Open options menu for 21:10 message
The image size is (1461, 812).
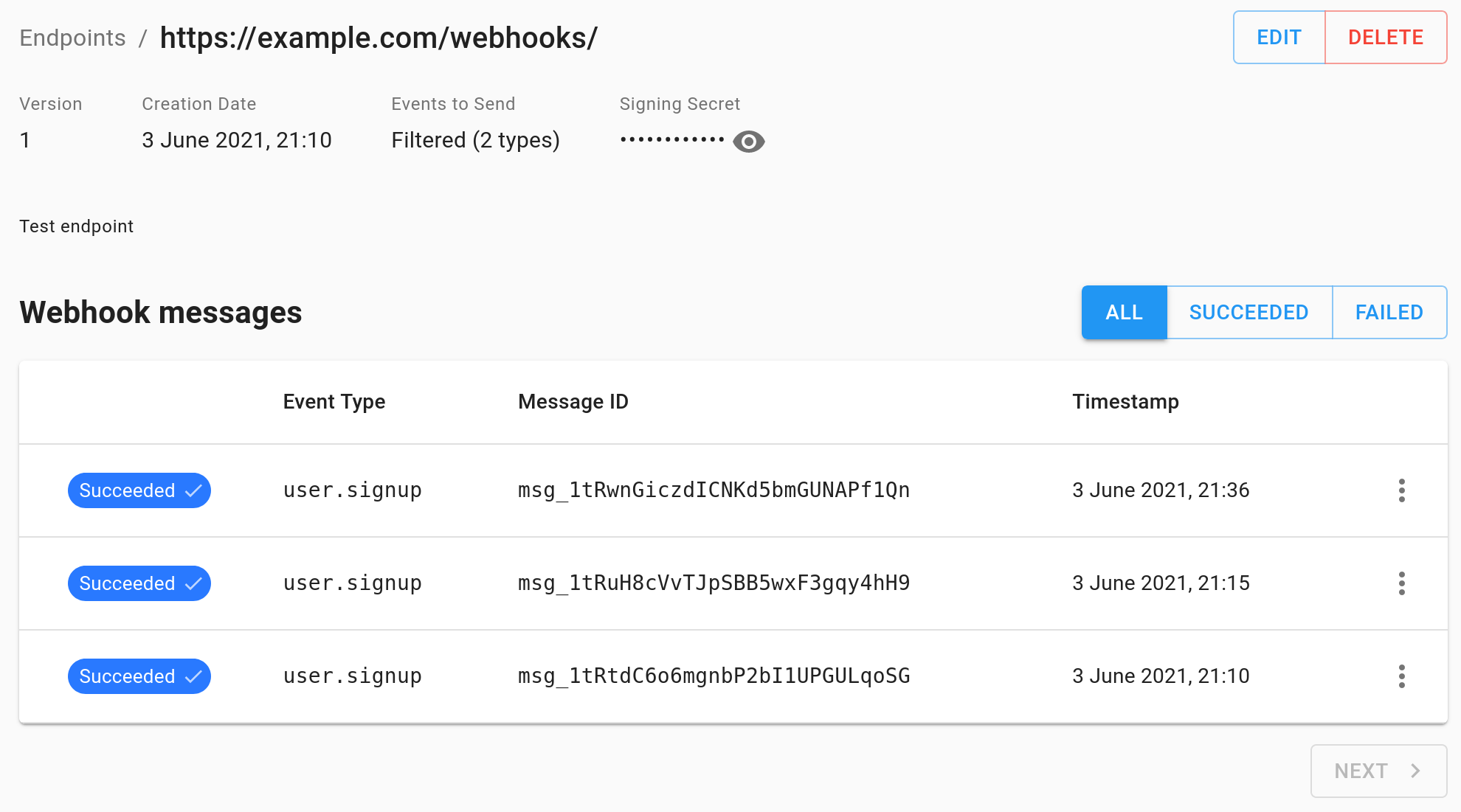click(1401, 676)
